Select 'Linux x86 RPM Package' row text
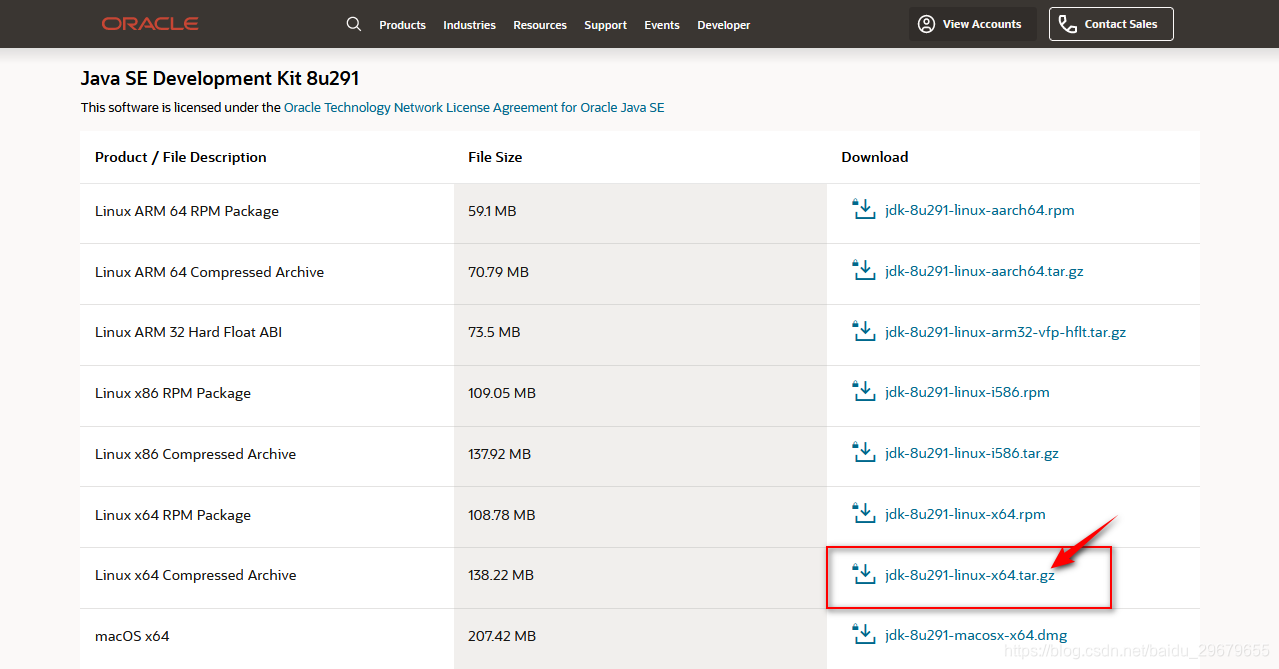 tap(173, 393)
